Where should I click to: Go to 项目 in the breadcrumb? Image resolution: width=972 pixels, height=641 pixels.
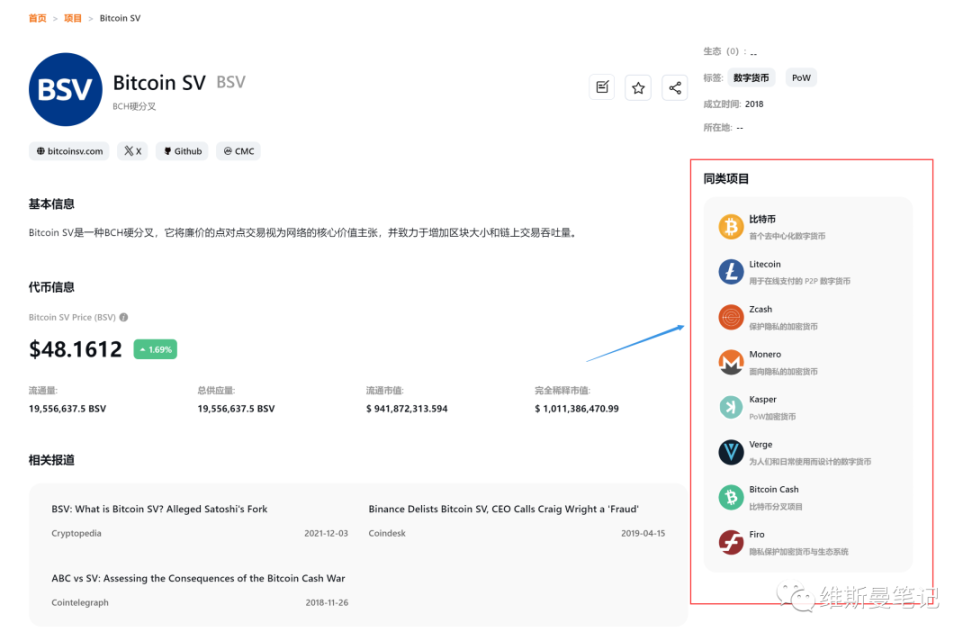point(73,18)
